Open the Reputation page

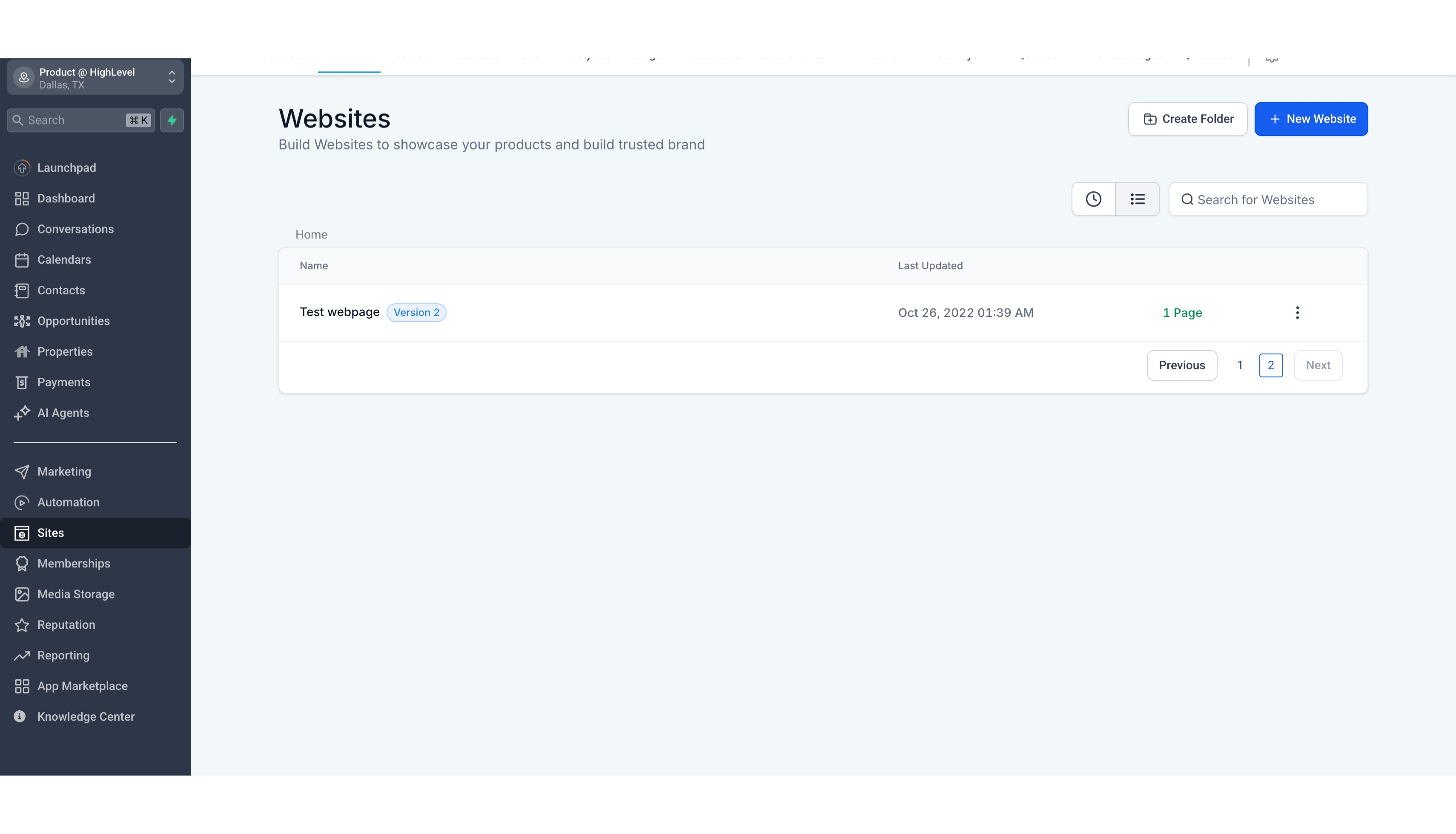tap(66, 625)
